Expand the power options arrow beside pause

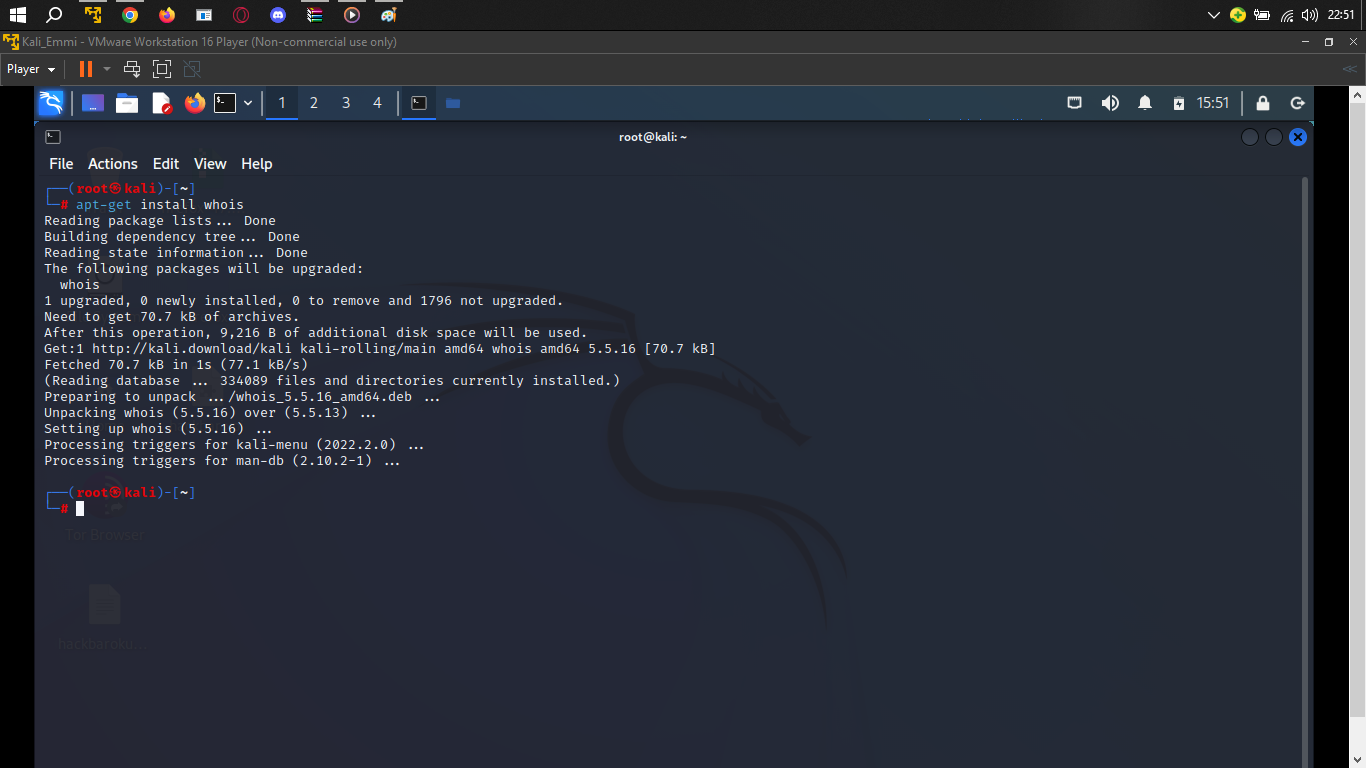click(107, 69)
